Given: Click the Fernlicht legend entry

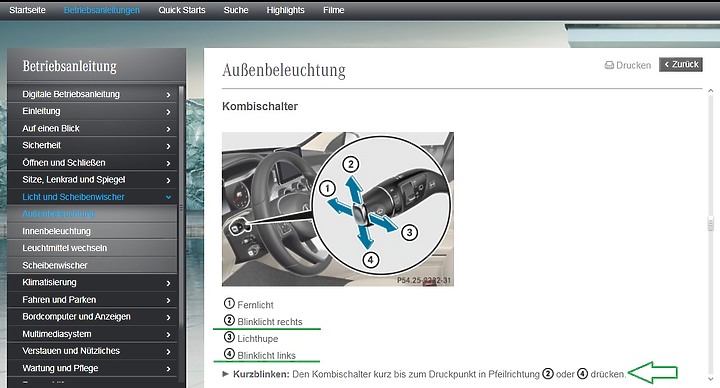Looking at the screenshot, I should (x=248, y=304).
